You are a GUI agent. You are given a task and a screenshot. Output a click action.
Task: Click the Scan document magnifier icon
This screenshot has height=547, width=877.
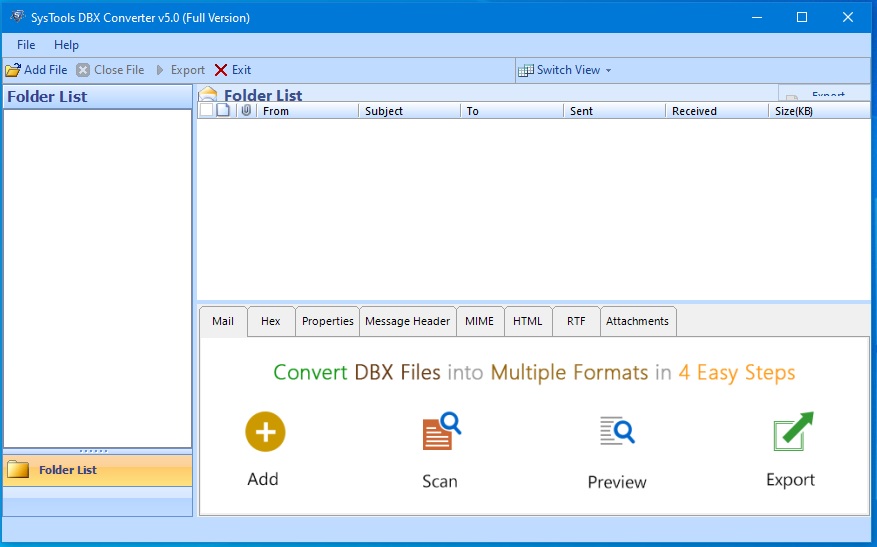coord(441,431)
